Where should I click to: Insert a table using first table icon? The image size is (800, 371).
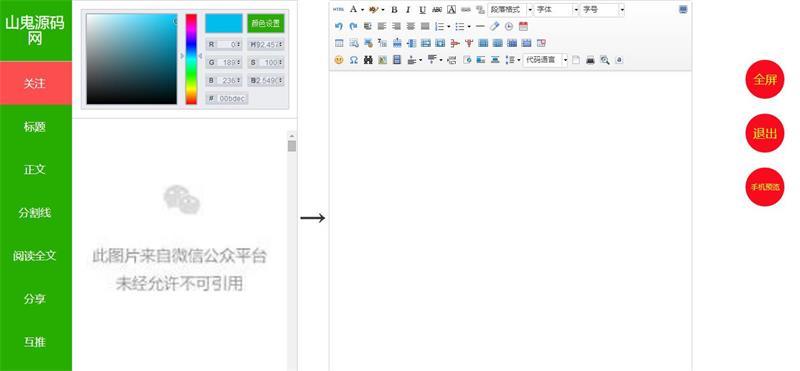339,43
